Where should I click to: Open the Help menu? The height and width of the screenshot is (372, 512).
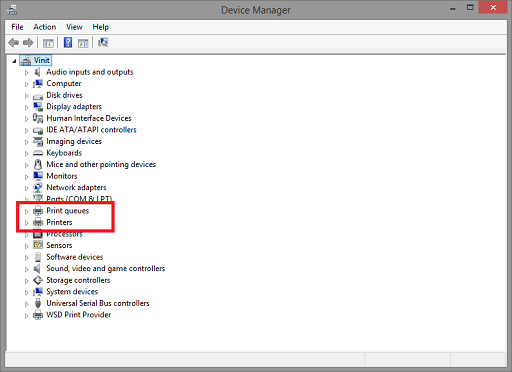[x=101, y=27]
